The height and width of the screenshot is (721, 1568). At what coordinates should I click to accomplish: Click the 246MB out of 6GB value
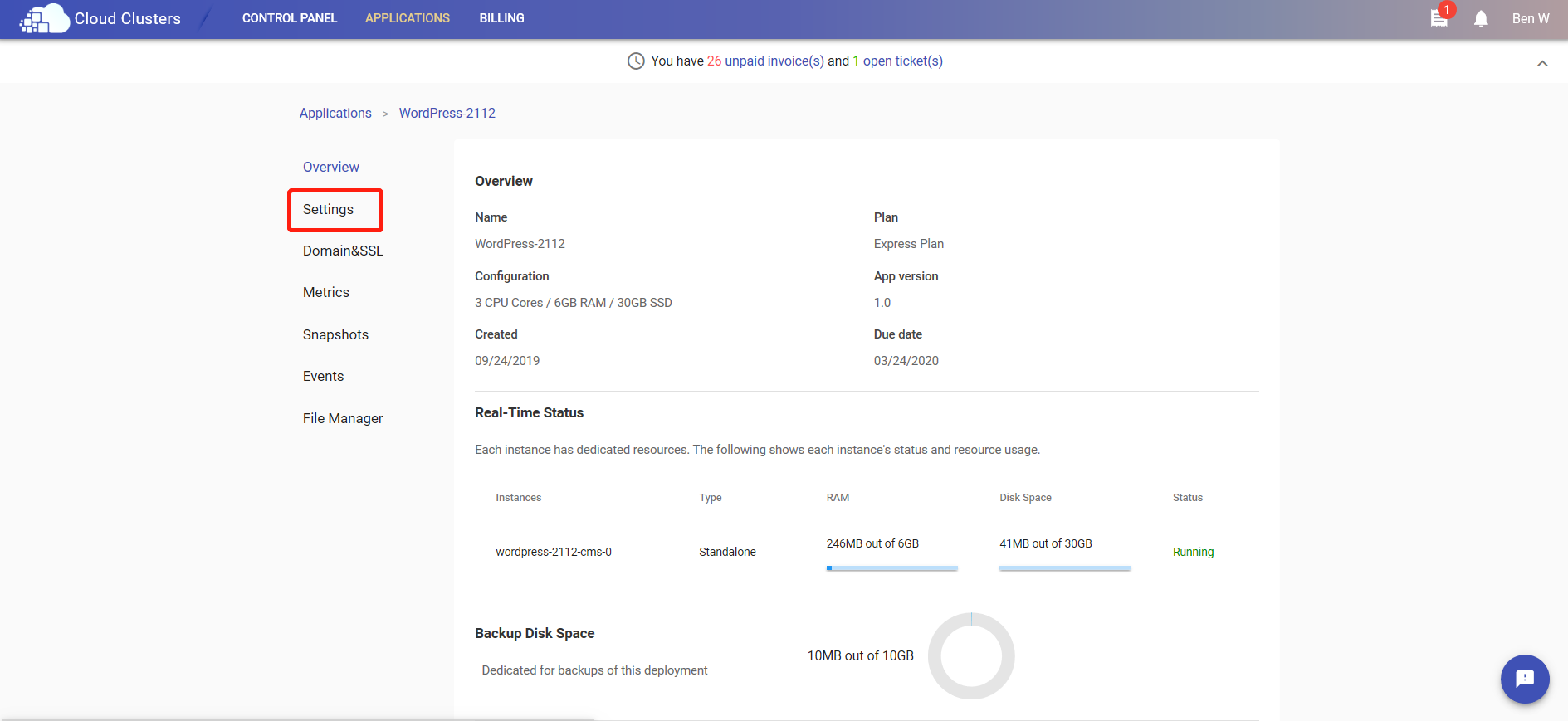coord(872,543)
